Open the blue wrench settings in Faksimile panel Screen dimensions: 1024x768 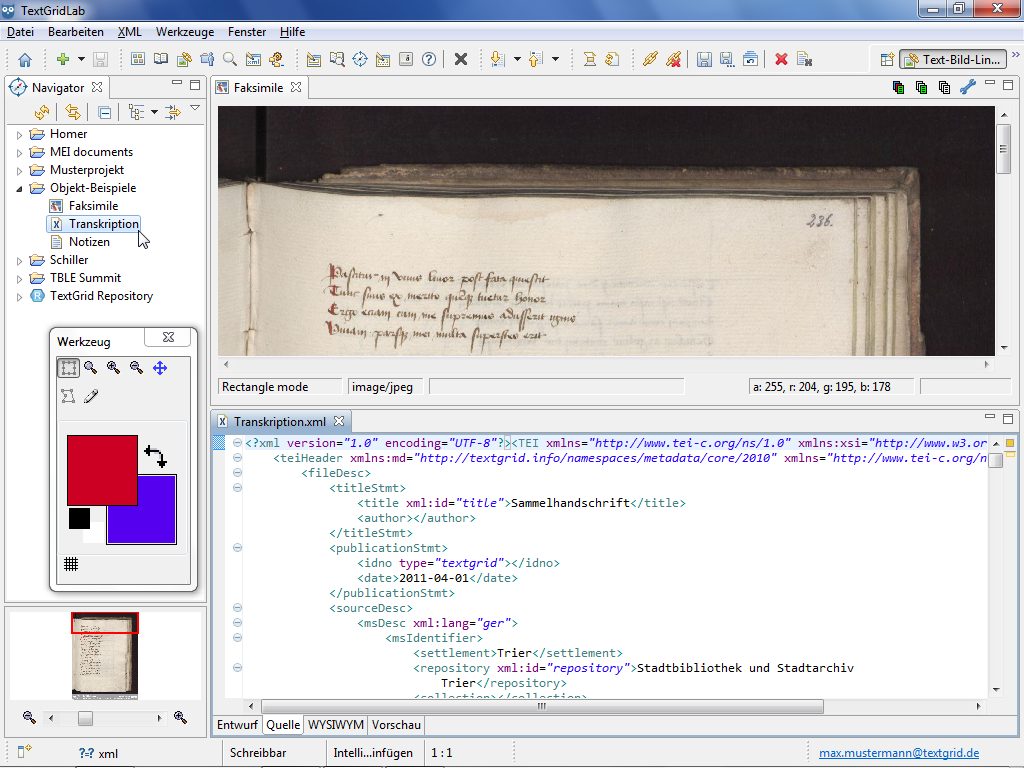[967, 88]
